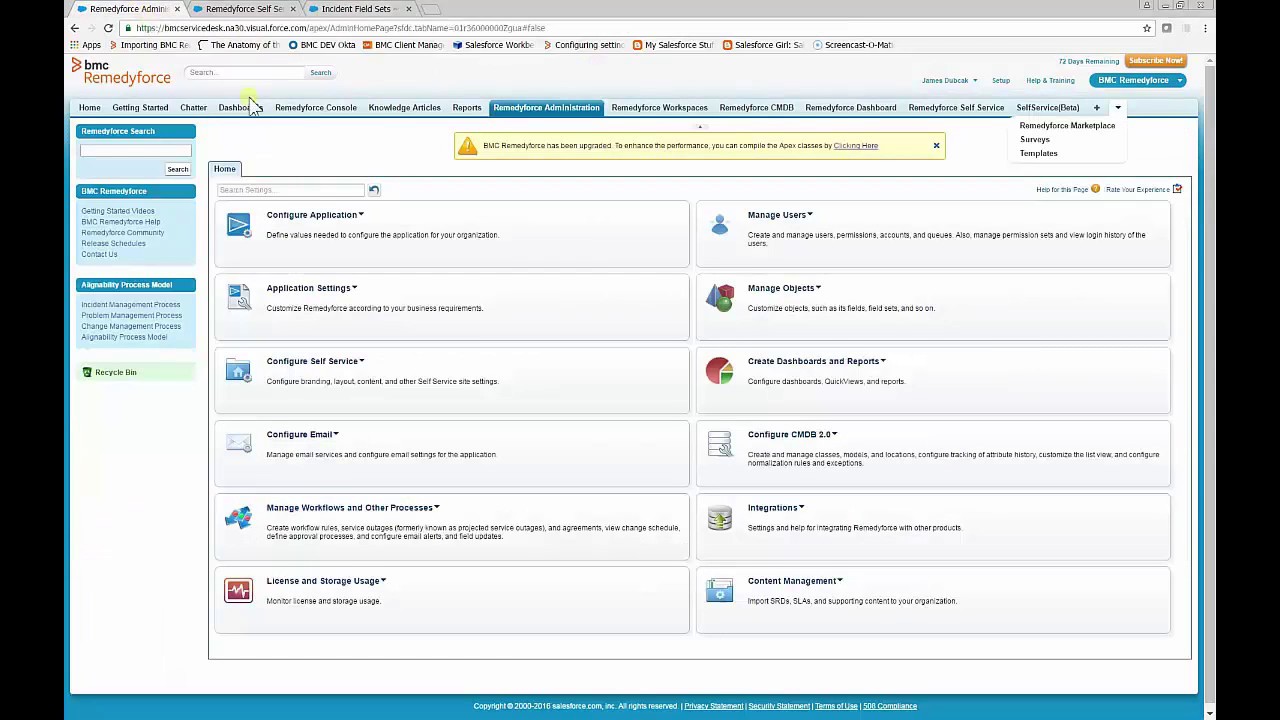Click the Create Dashboards and Reports pie icon
Screen dimensions: 1280x720
tap(719, 371)
